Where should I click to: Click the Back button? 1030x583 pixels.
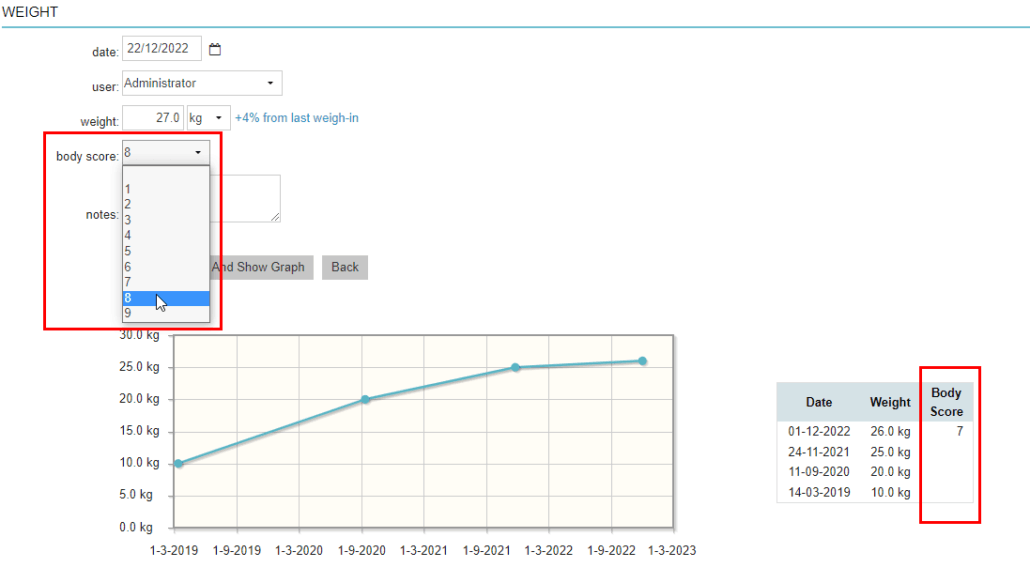(x=344, y=267)
